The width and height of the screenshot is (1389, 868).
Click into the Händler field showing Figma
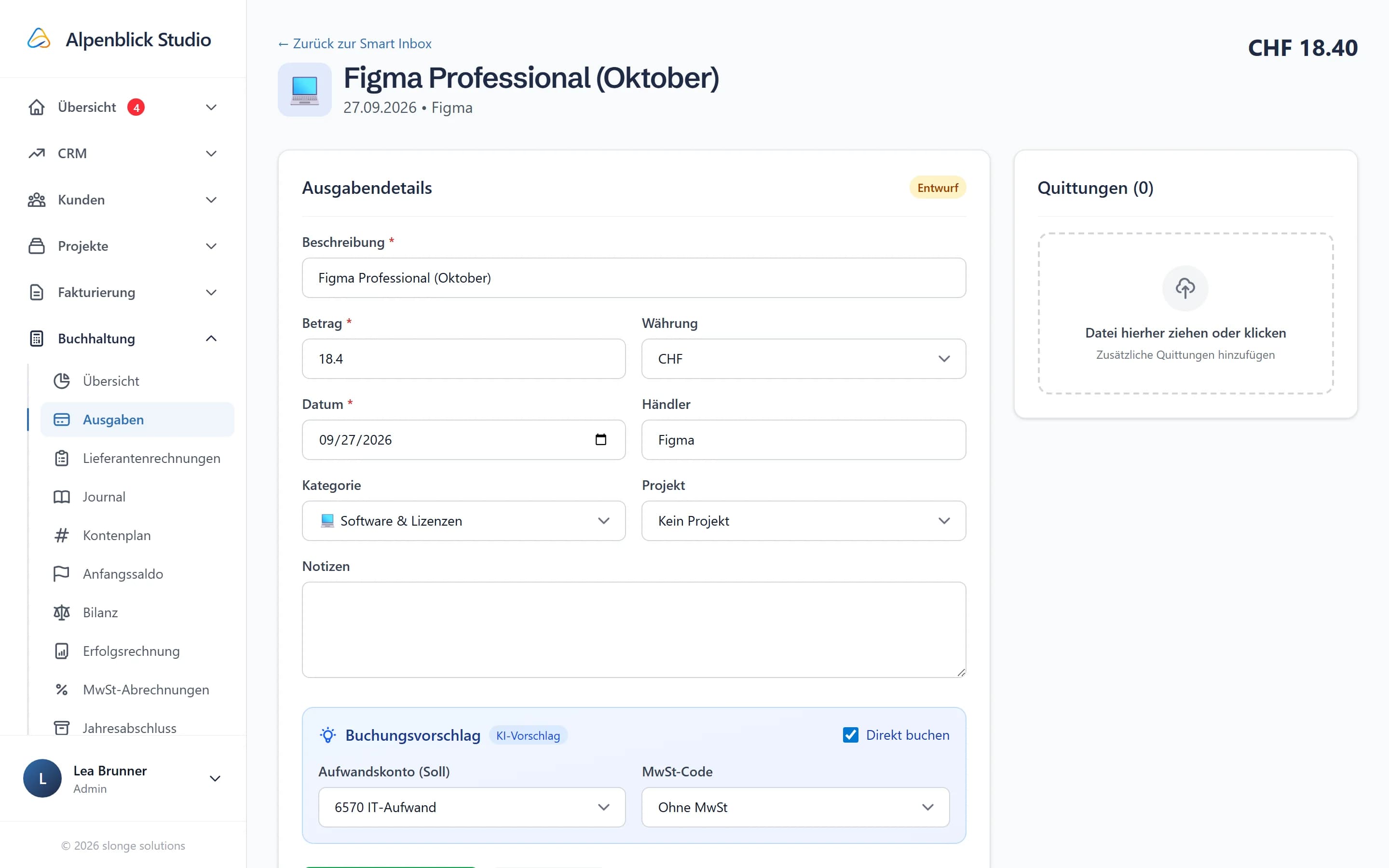tap(803, 440)
